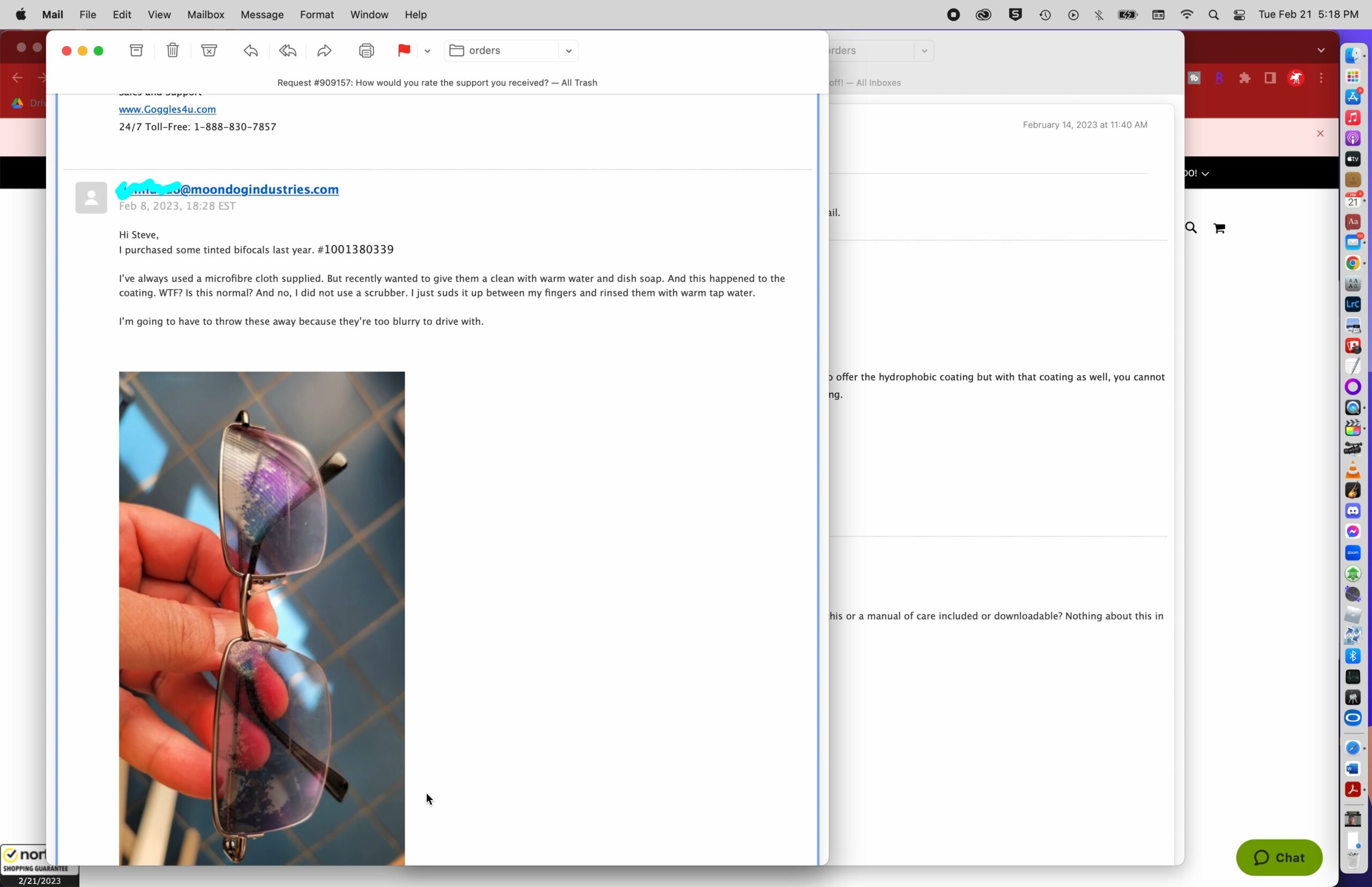The width and height of the screenshot is (1372, 887).
Task: Move message to Junk with toolbar icon
Action: click(209, 51)
